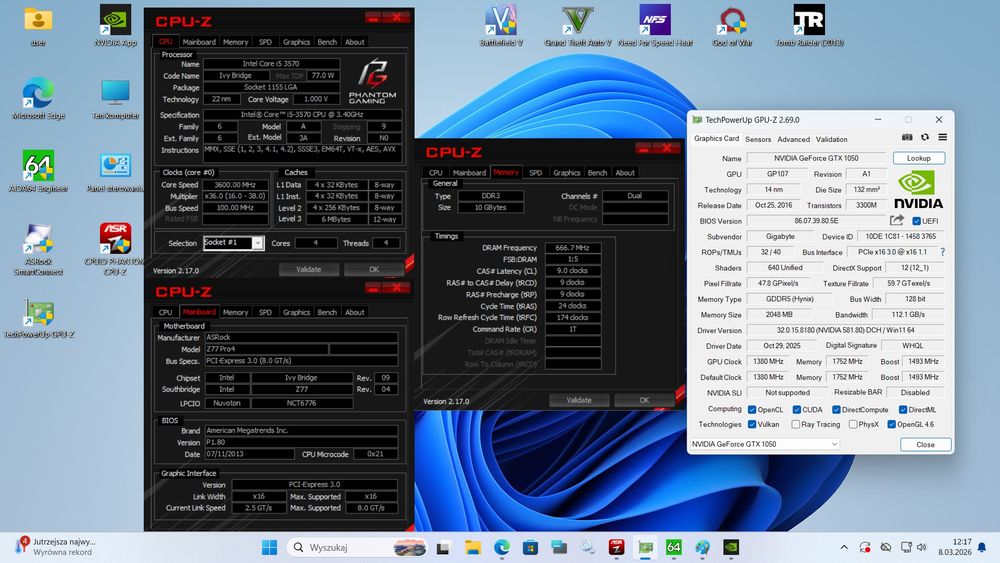Screen dimensions: 1000x563
Task: Click Validate in the CPU-Z Memory window
Action: point(579,400)
